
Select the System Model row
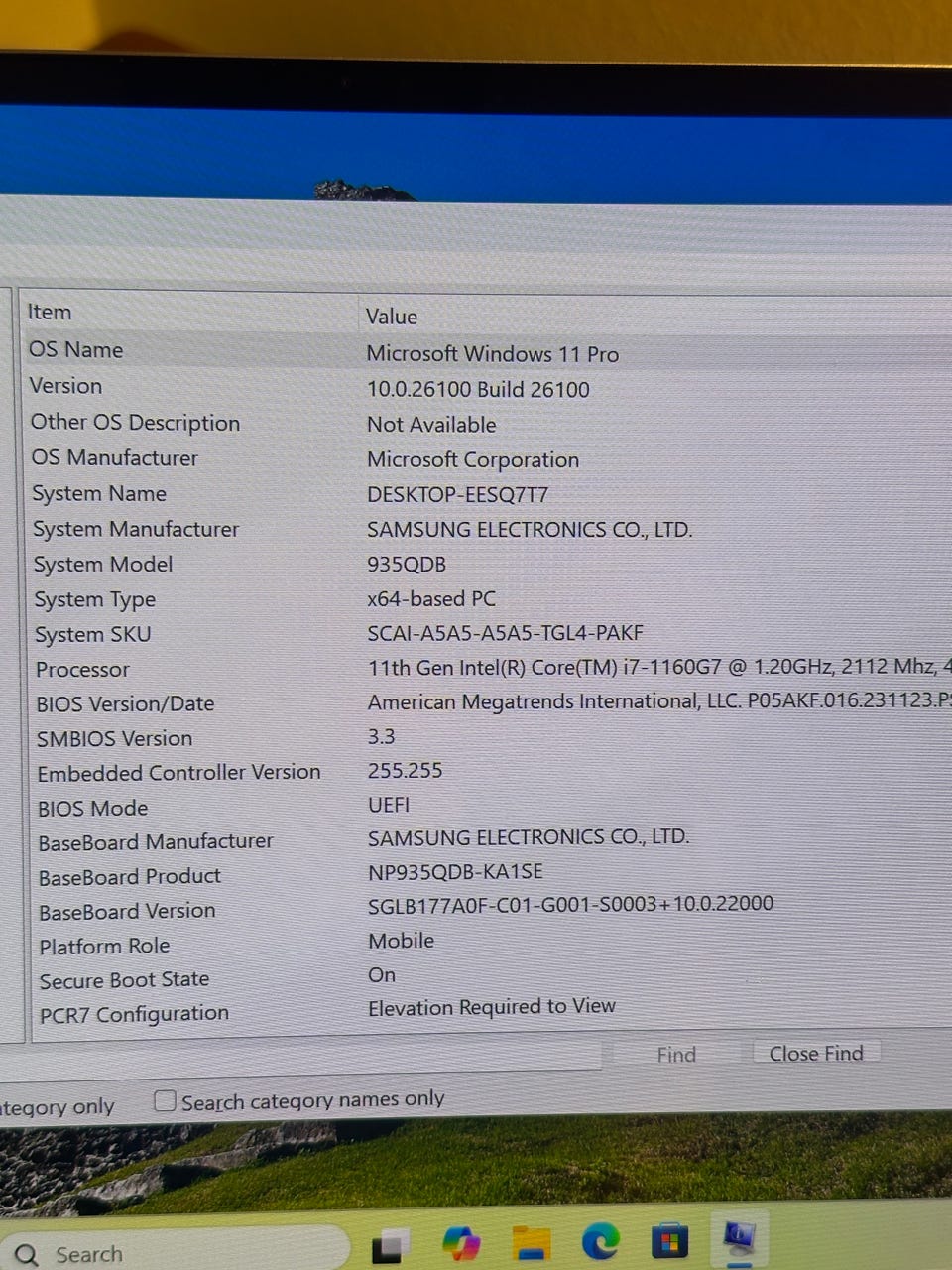[488, 564]
